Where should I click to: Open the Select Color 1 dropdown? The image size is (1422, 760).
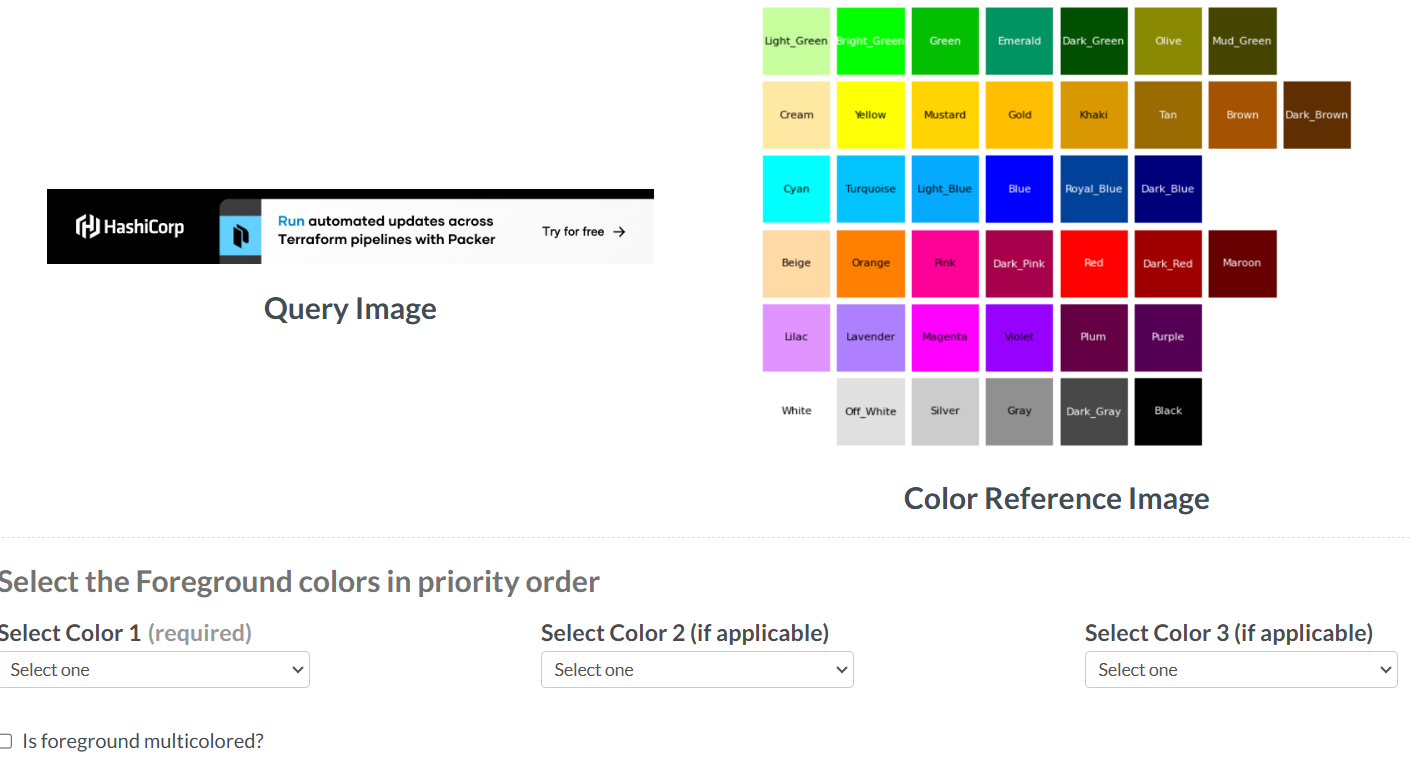tap(154, 670)
